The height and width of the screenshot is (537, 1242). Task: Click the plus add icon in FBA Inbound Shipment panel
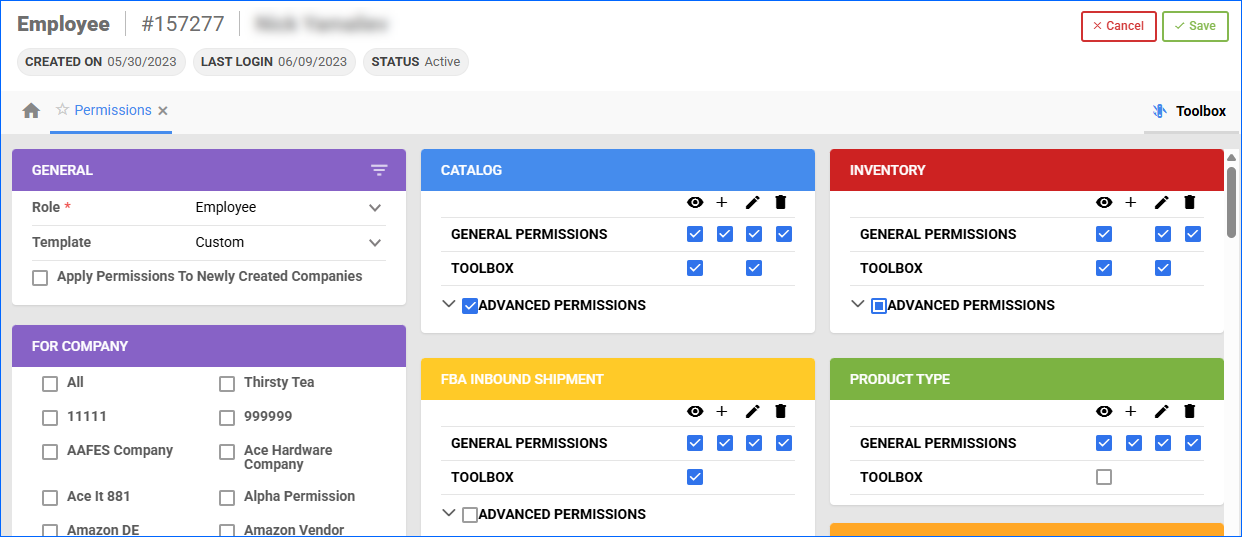coord(722,411)
